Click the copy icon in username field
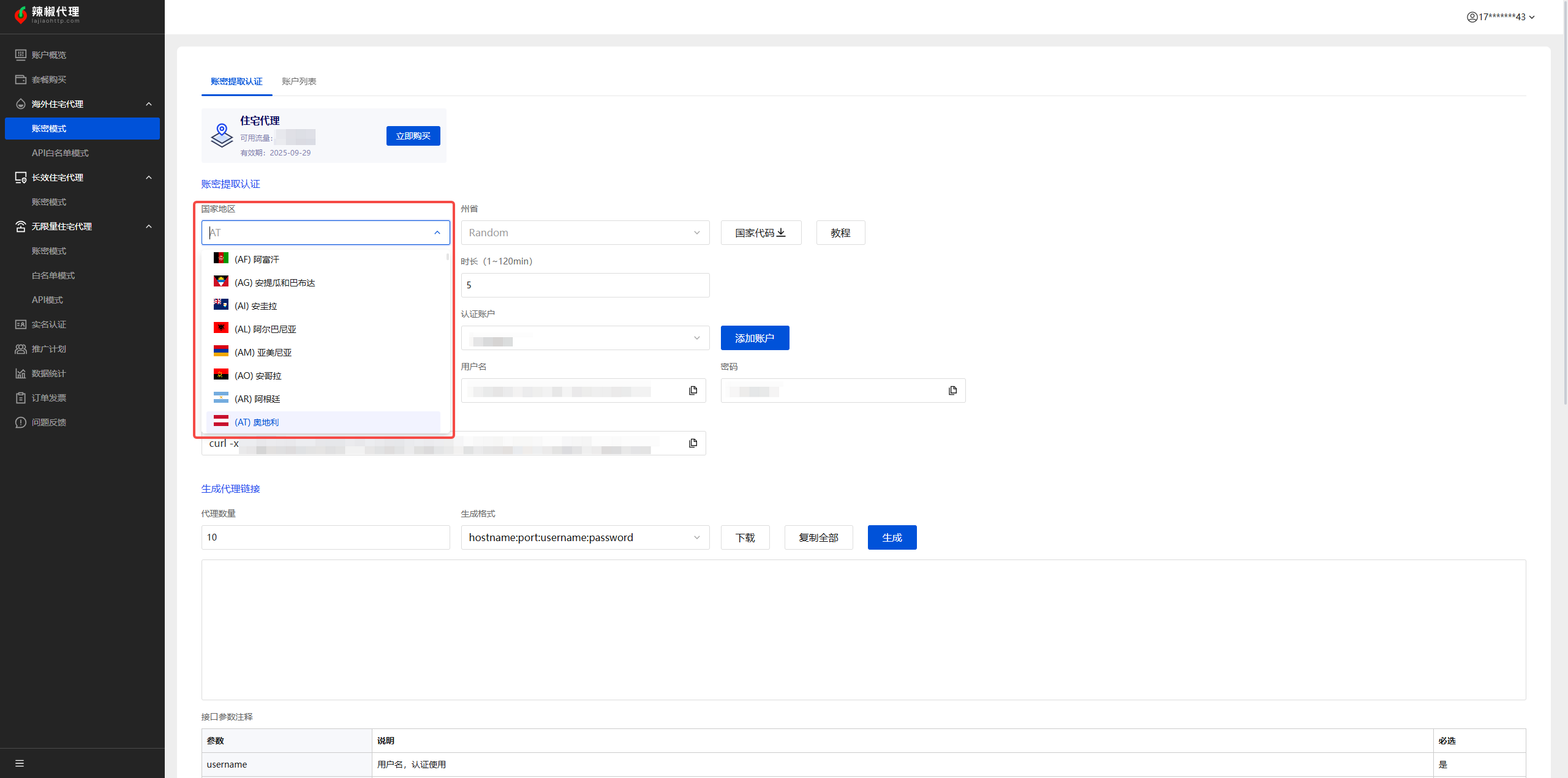The image size is (1568, 778). (693, 391)
